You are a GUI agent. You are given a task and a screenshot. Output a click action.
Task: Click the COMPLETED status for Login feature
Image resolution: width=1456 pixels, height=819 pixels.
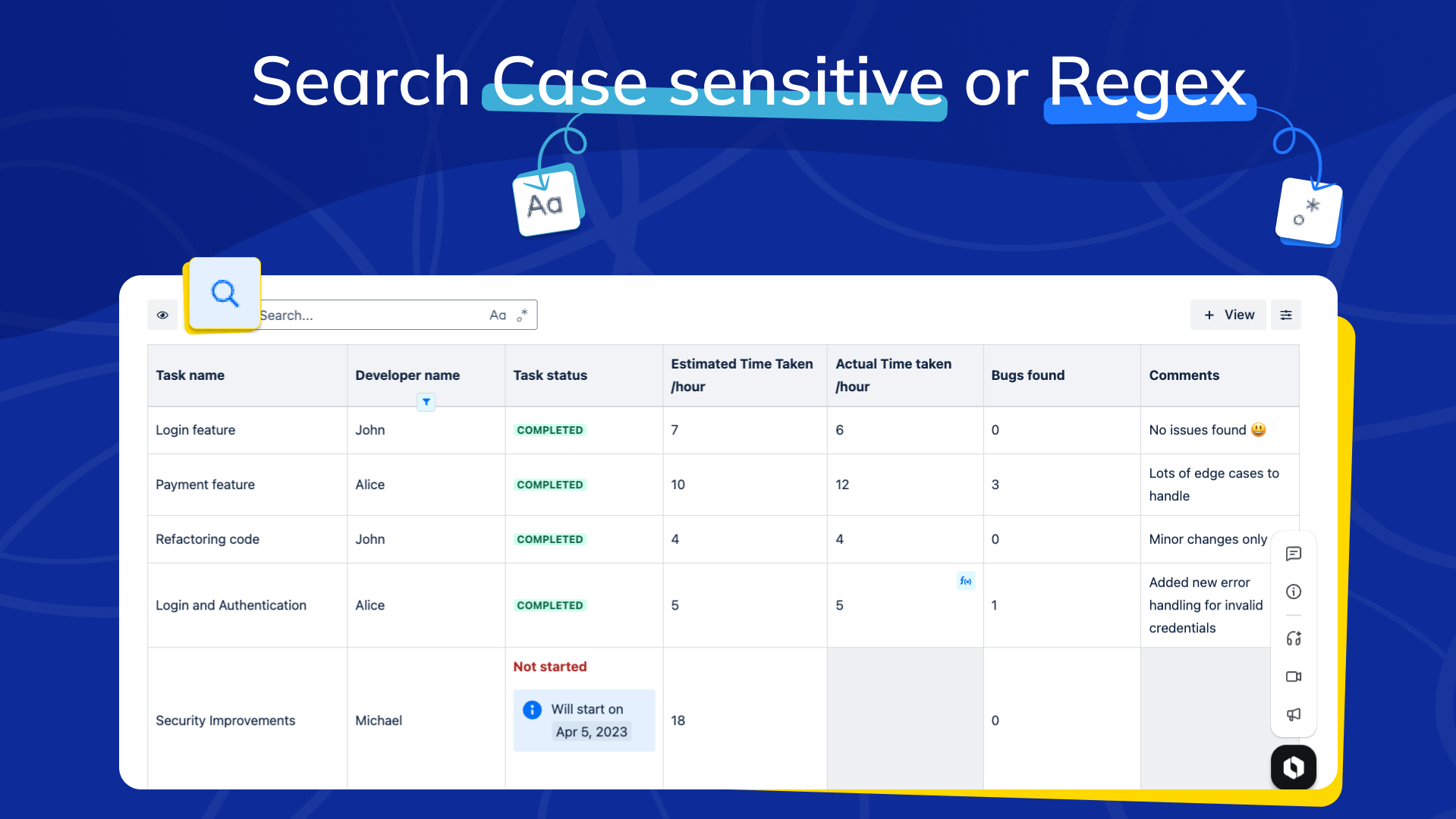coord(550,430)
